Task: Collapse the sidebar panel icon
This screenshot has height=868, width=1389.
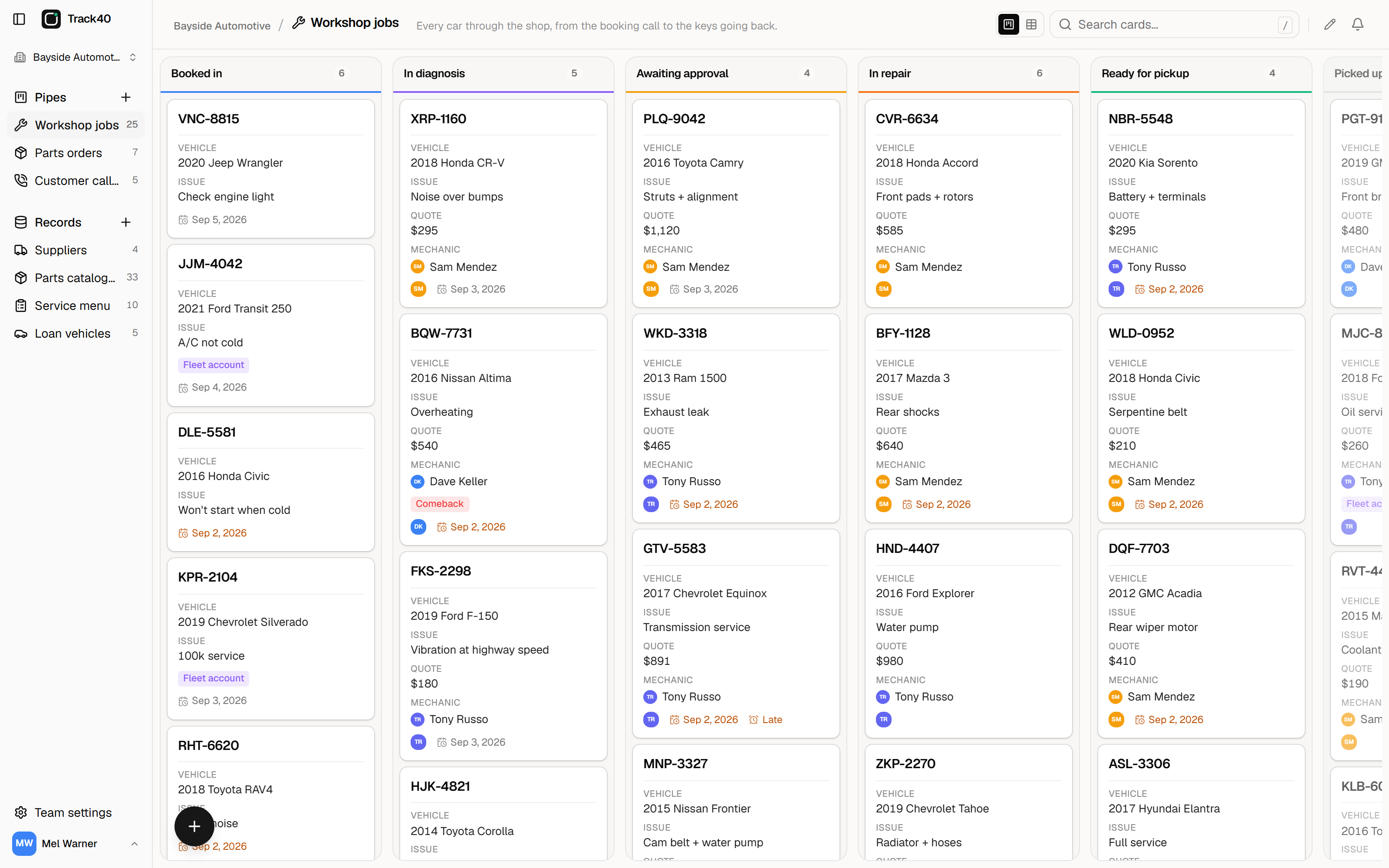Action: pos(19,19)
